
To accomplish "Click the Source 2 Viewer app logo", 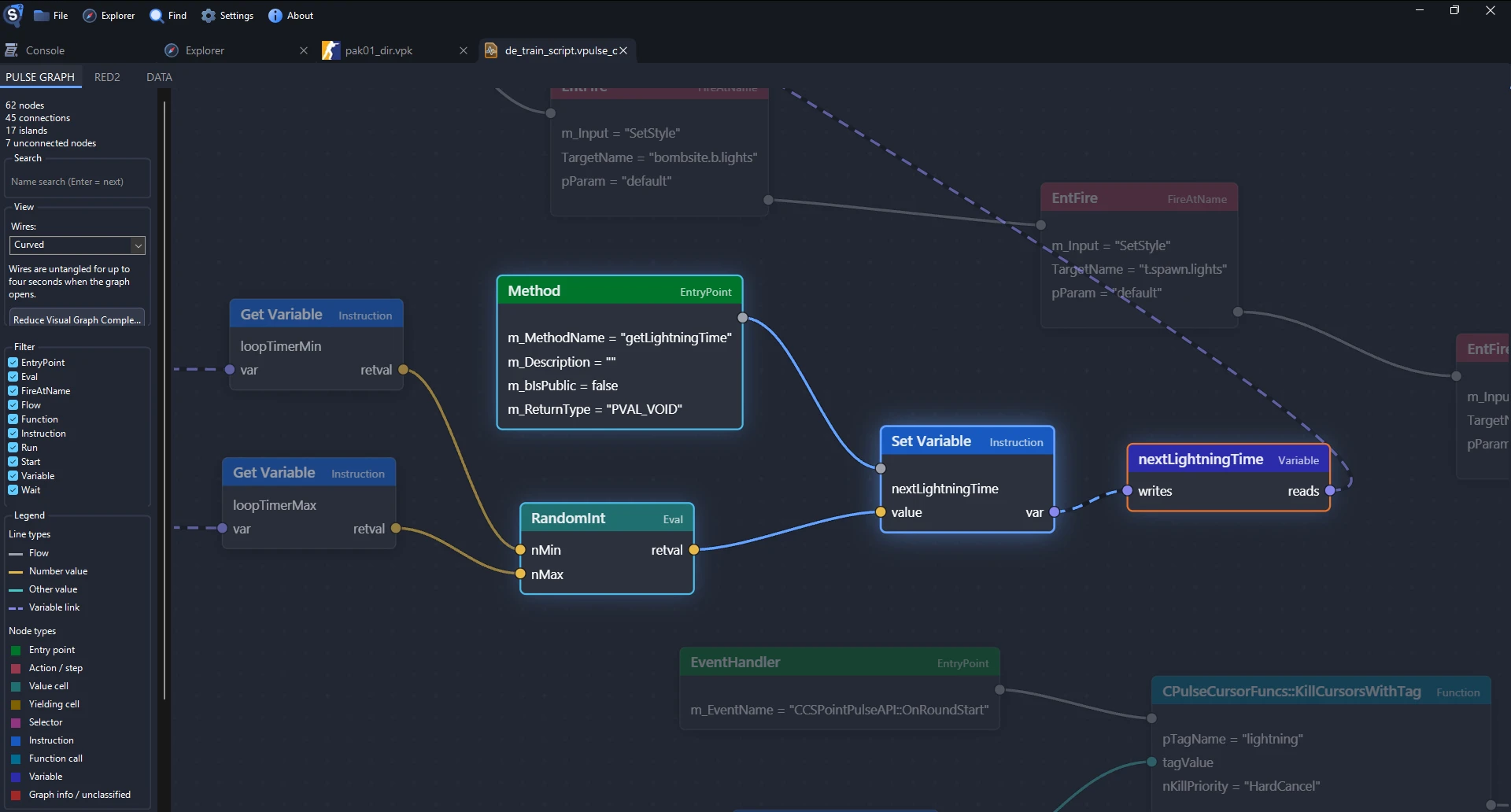I will (14, 15).
